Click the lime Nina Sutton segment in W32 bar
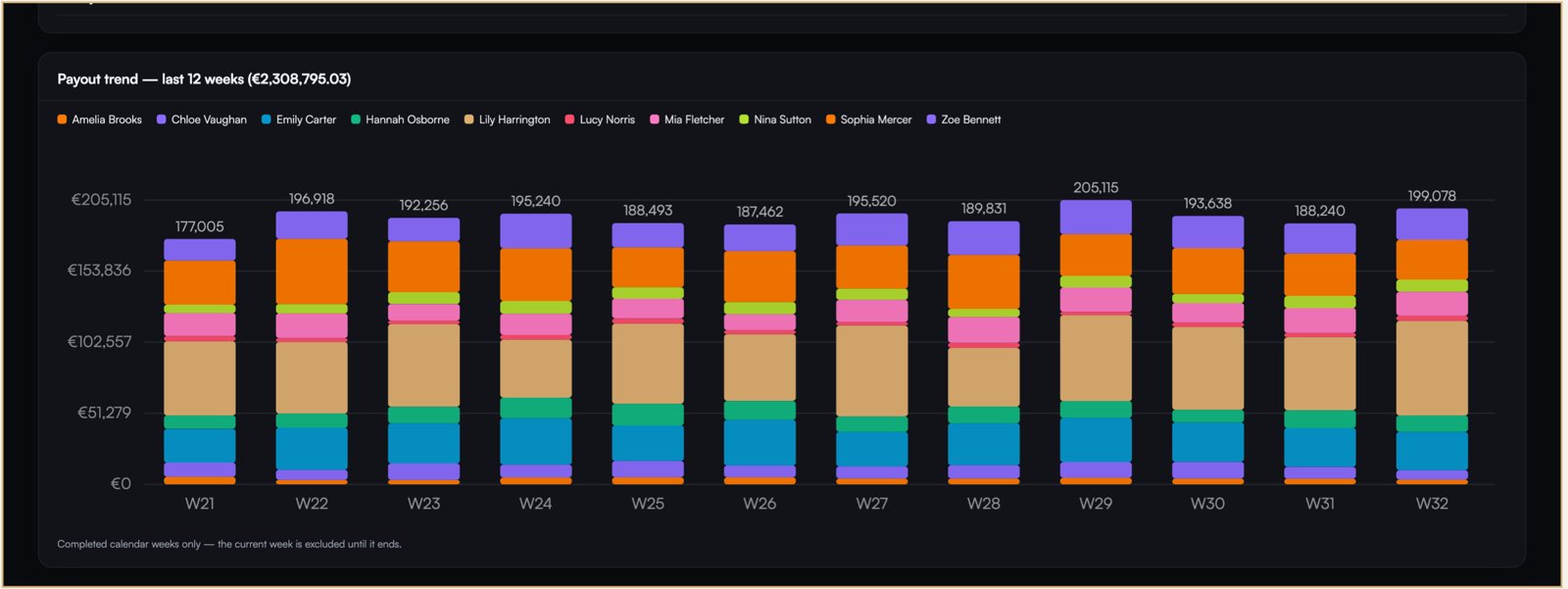The width and height of the screenshot is (1568, 589). 1432,286
